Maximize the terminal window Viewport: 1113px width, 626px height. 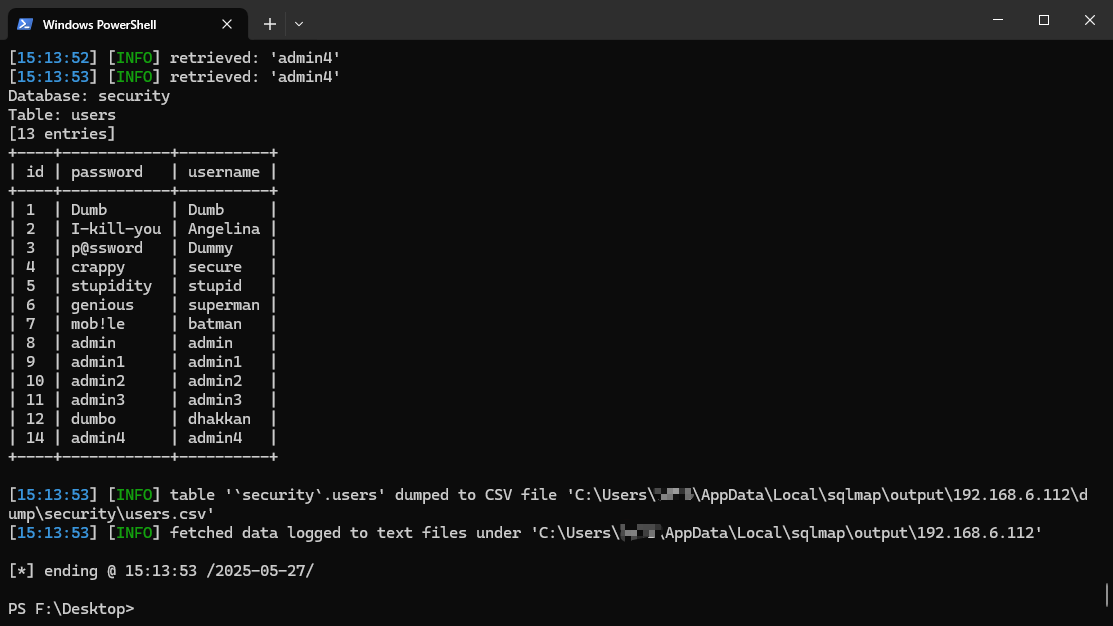tap(1043, 20)
